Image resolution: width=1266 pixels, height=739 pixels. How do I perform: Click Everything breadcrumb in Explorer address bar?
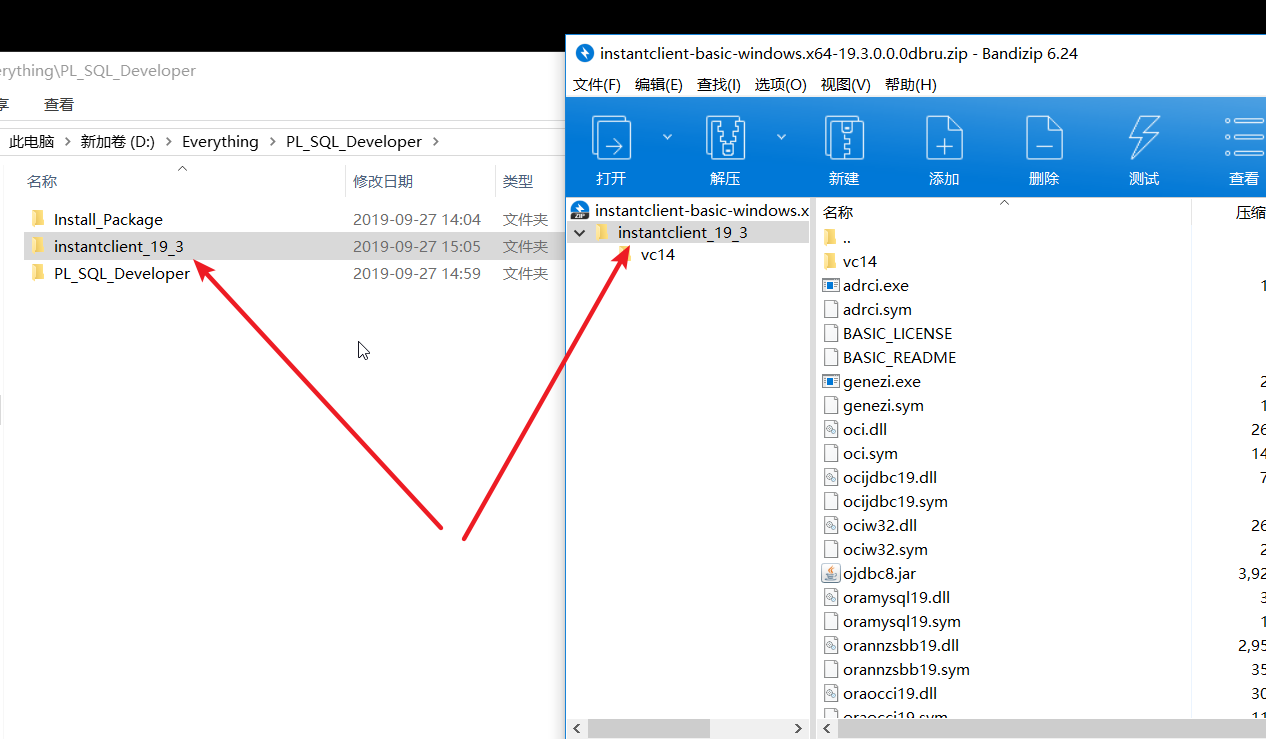point(220,141)
